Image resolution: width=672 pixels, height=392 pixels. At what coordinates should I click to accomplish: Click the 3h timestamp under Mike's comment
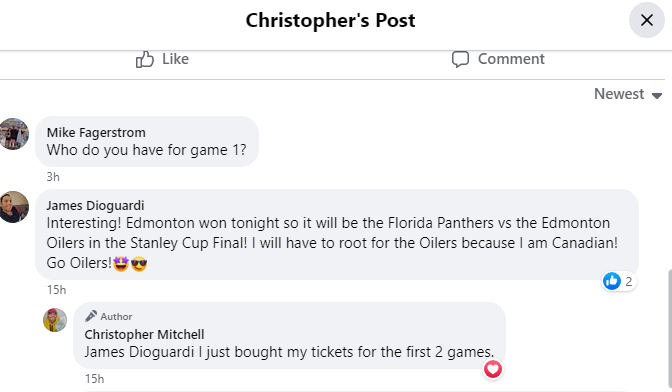point(53,177)
